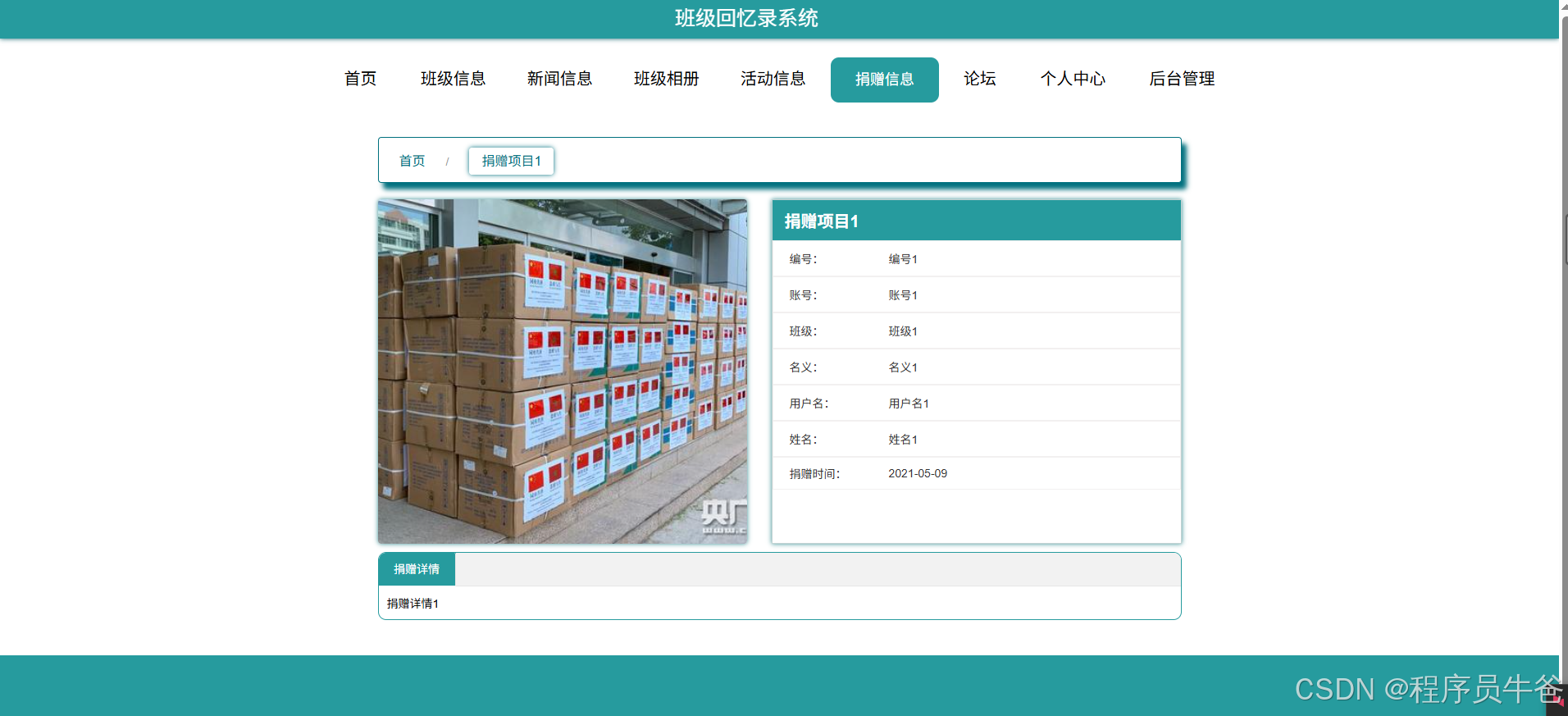Click the donation boxes photo
This screenshot has height=716, width=1568.
coord(563,372)
